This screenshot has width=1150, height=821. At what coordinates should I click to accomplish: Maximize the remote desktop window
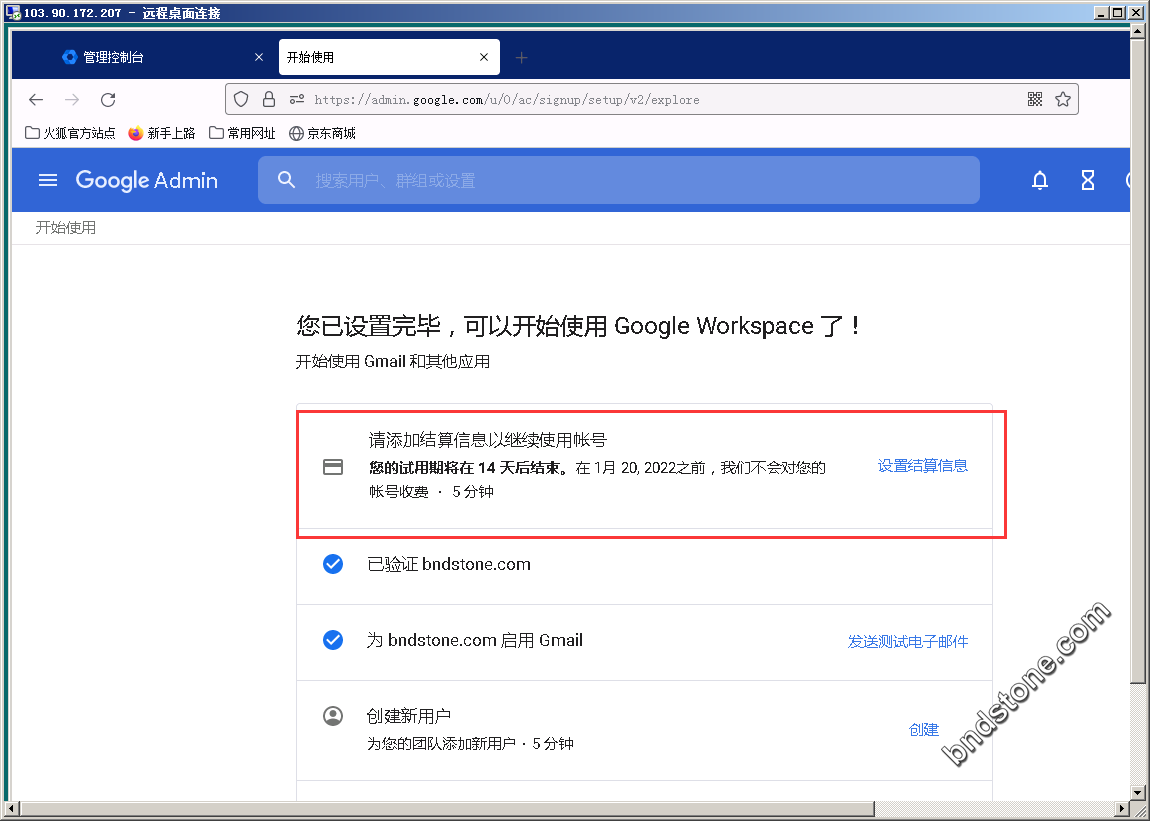pos(1117,12)
